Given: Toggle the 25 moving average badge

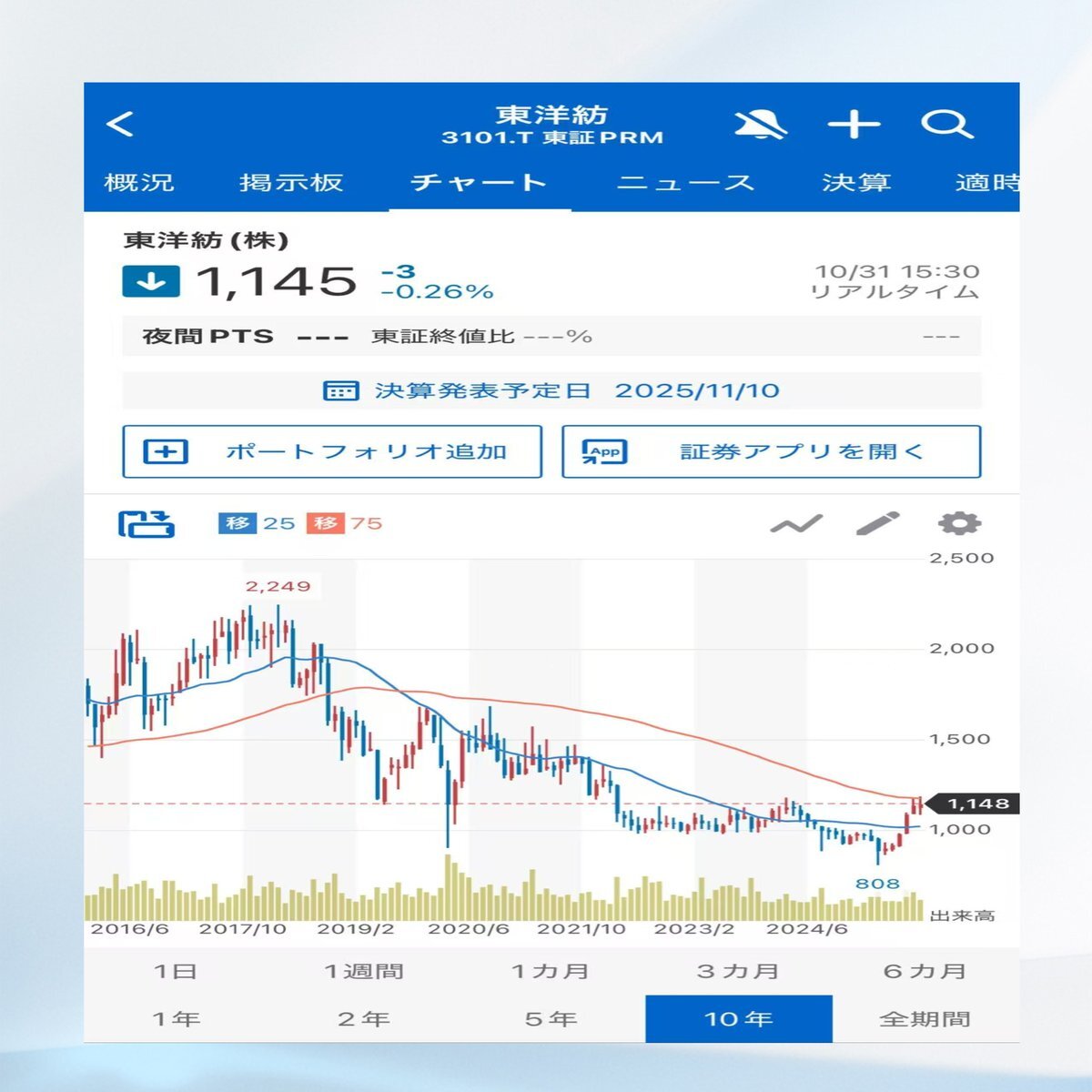Looking at the screenshot, I should pos(257,523).
